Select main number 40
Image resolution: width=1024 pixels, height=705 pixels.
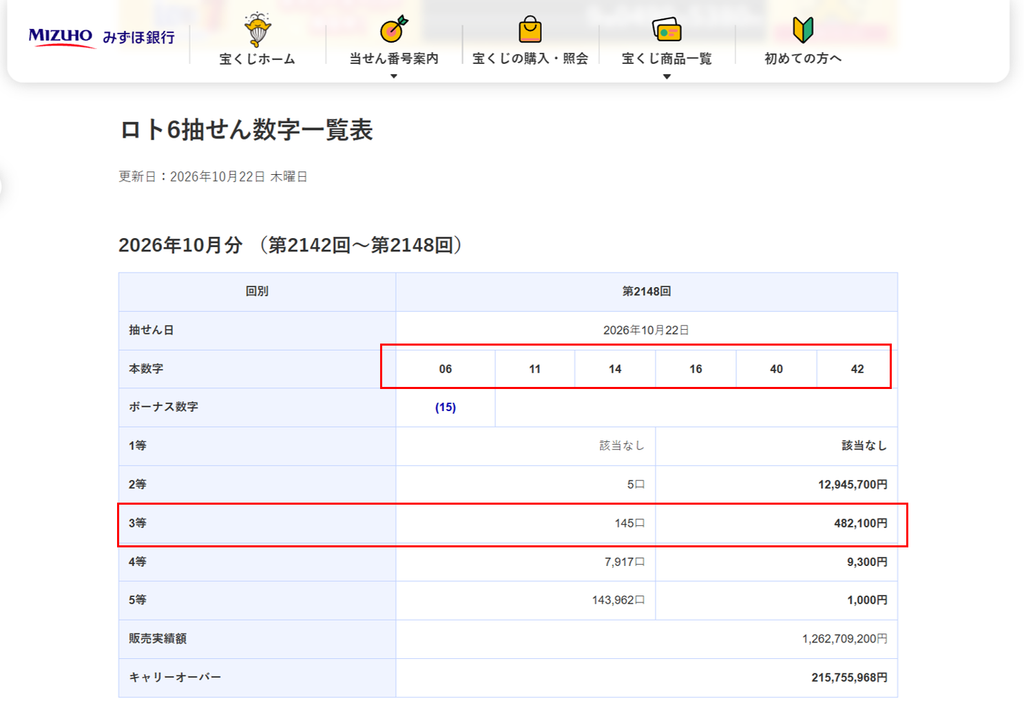point(776,369)
